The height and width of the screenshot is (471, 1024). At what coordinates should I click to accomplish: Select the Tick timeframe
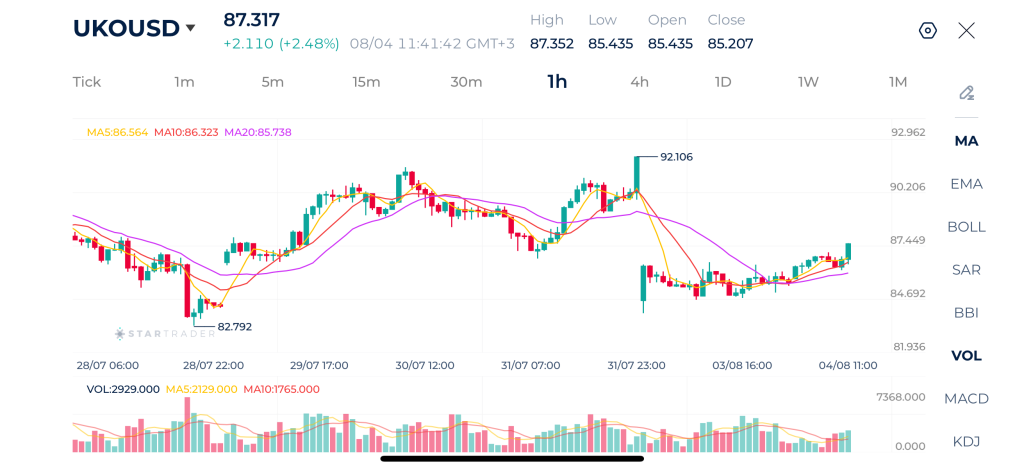[87, 82]
